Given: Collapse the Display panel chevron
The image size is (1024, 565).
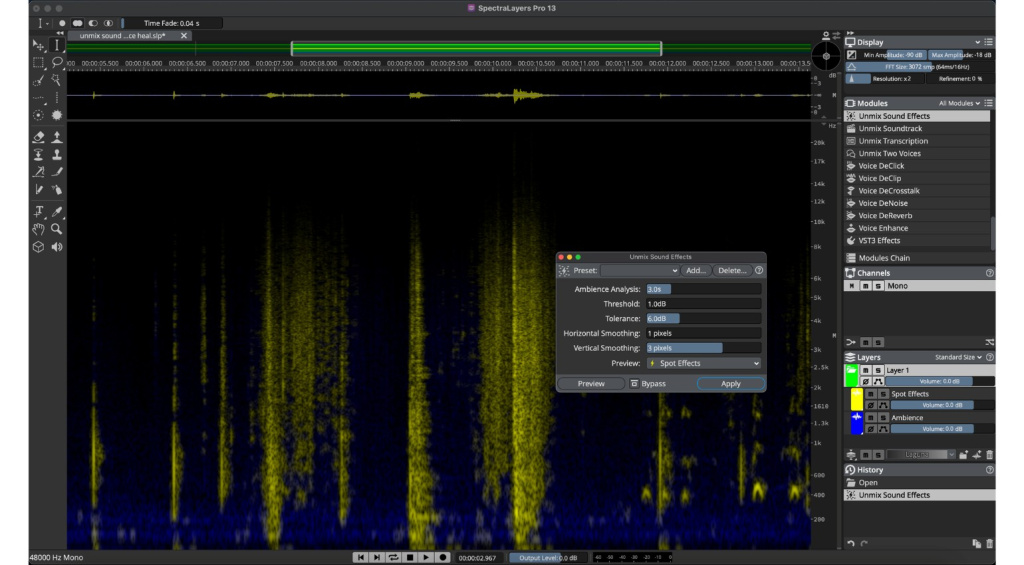Looking at the screenshot, I should coord(978,42).
